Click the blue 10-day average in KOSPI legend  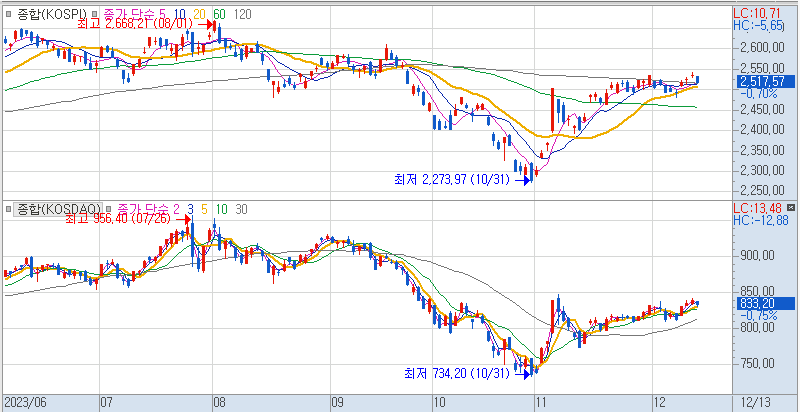(180, 14)
